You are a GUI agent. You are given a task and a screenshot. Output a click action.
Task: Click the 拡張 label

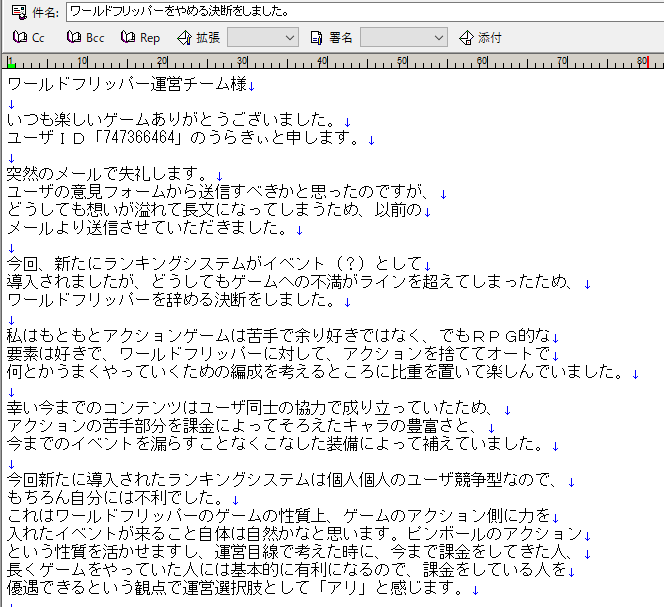[x=208, y=38]
